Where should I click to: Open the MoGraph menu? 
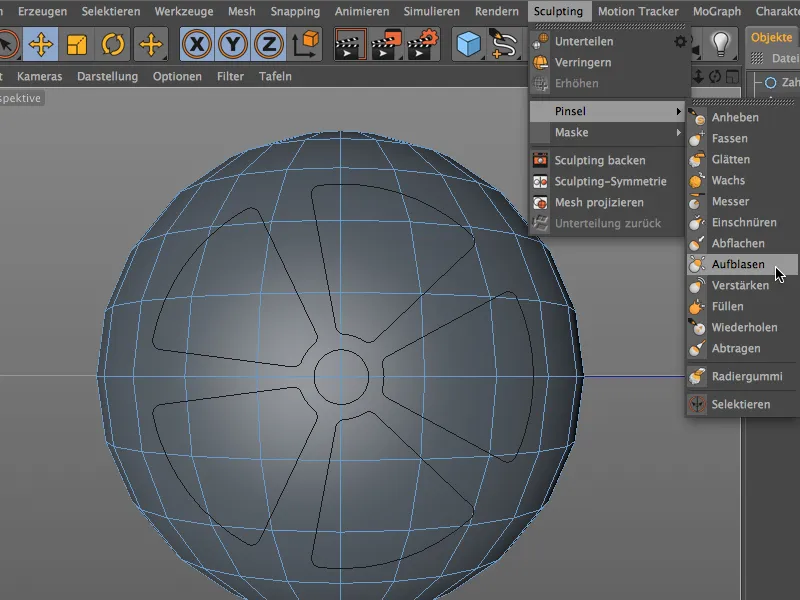716,12
